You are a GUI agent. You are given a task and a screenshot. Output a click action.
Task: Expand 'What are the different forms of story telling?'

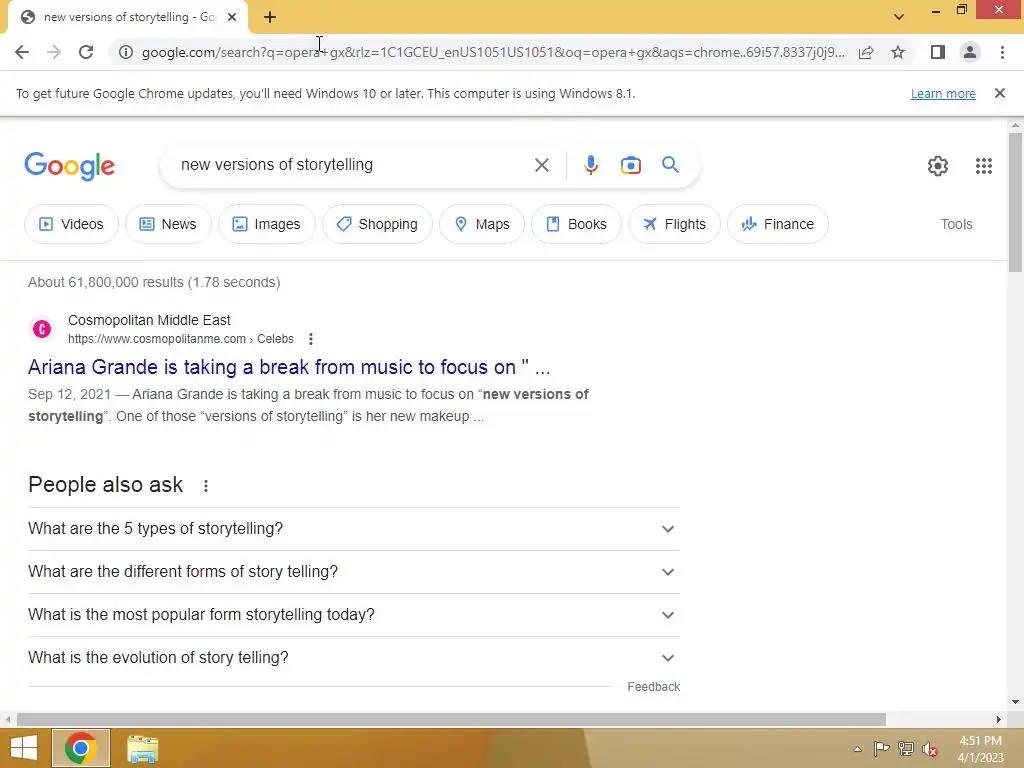[353, 571]
